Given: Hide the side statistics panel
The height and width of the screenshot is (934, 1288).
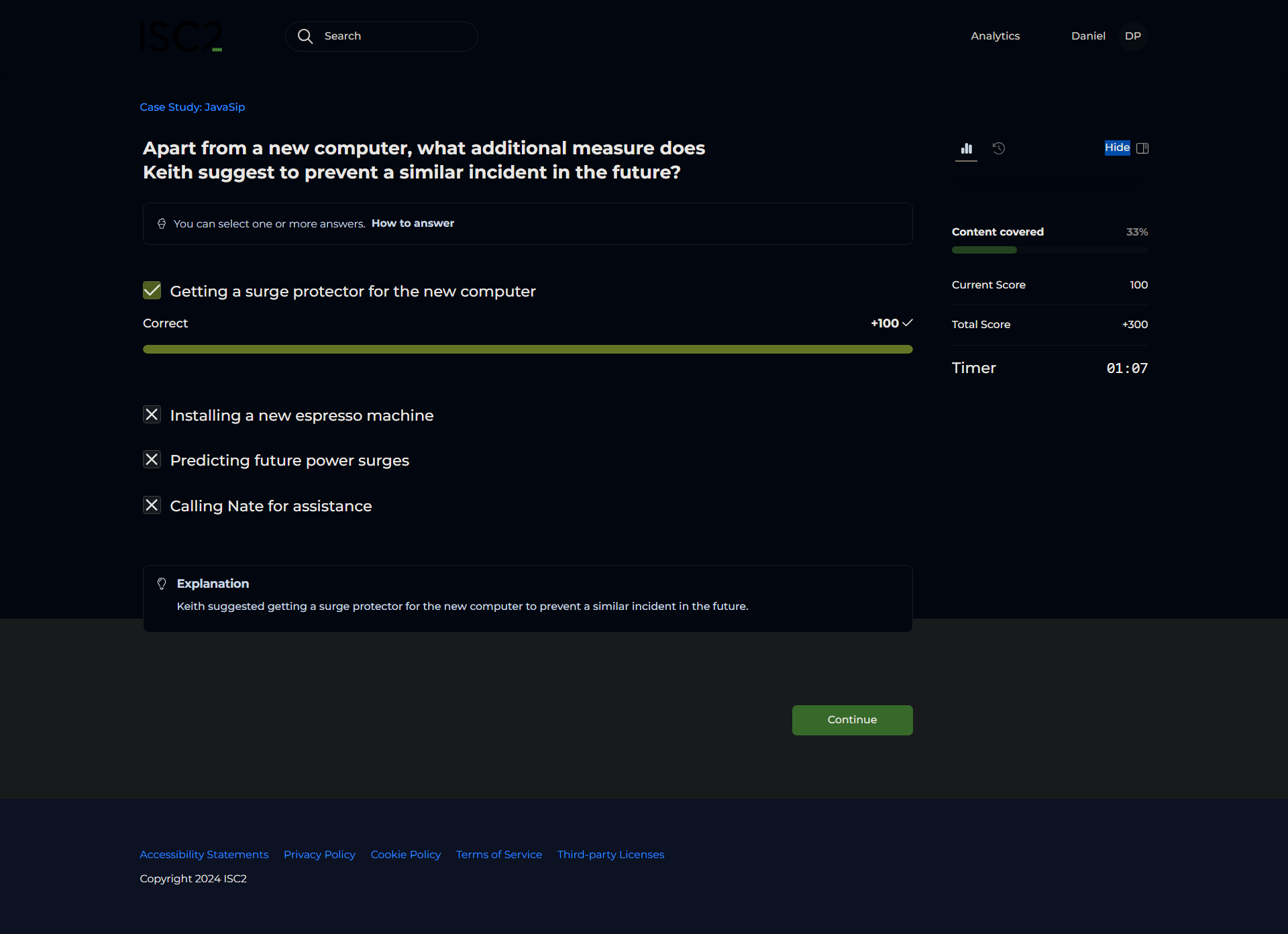Looking at the screenshot, I should 1117,148.
